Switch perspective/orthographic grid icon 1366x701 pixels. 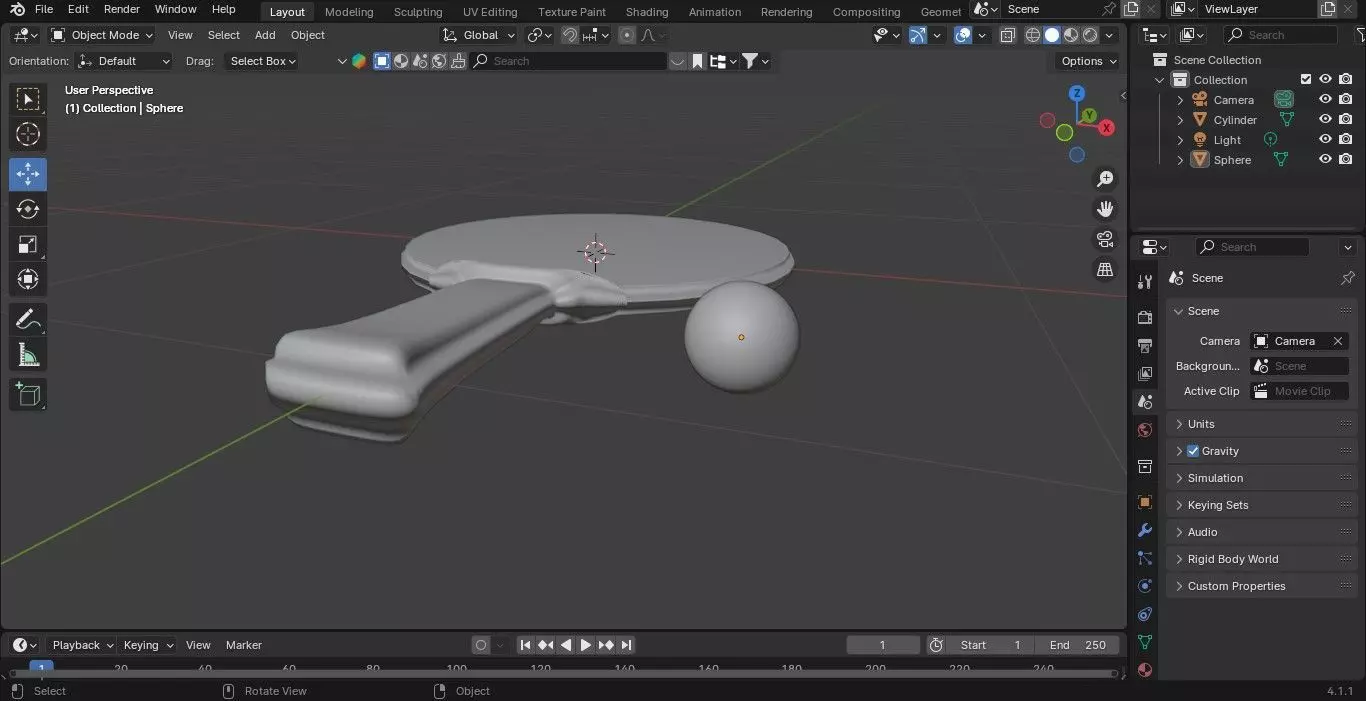click(x=1105, y=269)
